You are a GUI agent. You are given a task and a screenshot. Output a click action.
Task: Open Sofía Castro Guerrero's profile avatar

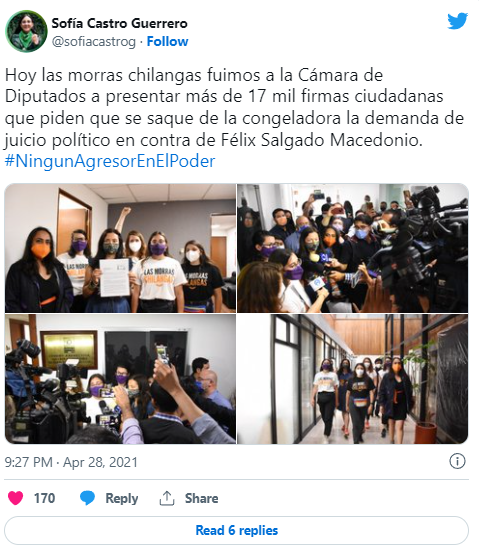[x=26, y=31]
